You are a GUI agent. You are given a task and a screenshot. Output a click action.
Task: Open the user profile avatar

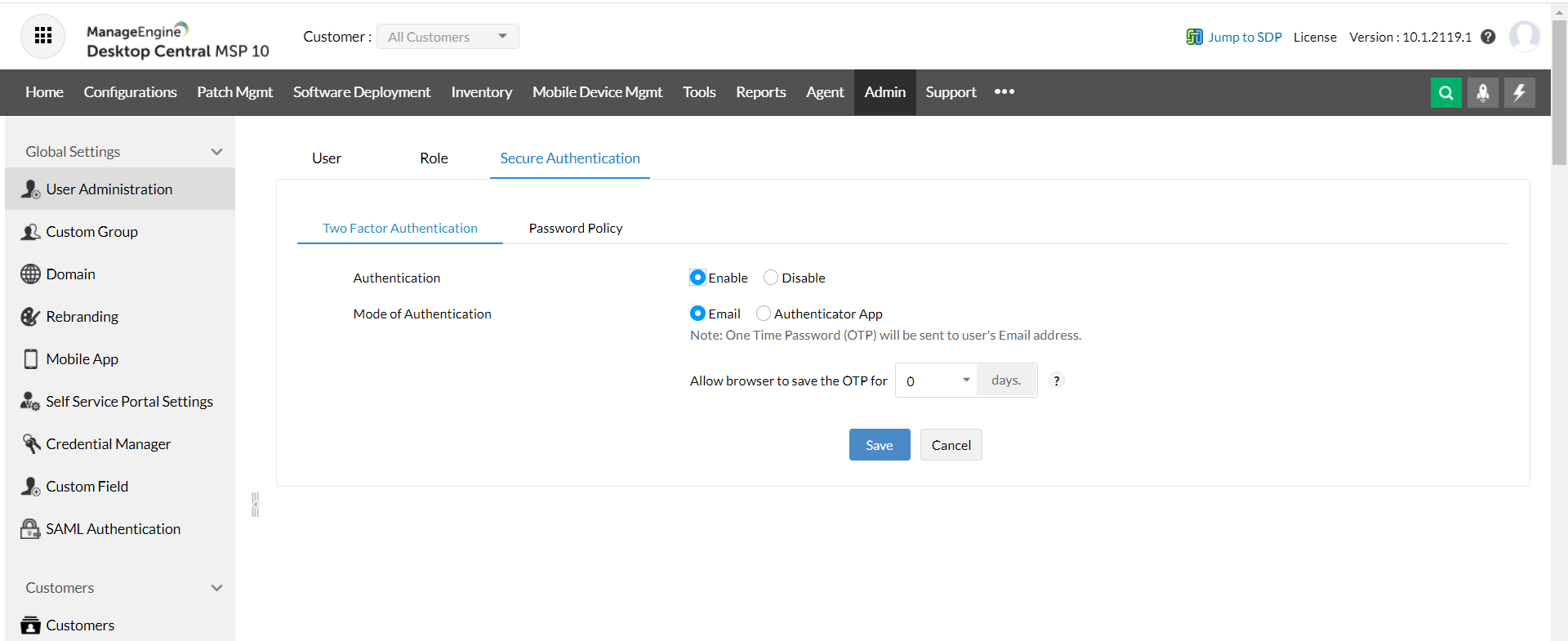pyautogui.click(x=1524, y=36)
